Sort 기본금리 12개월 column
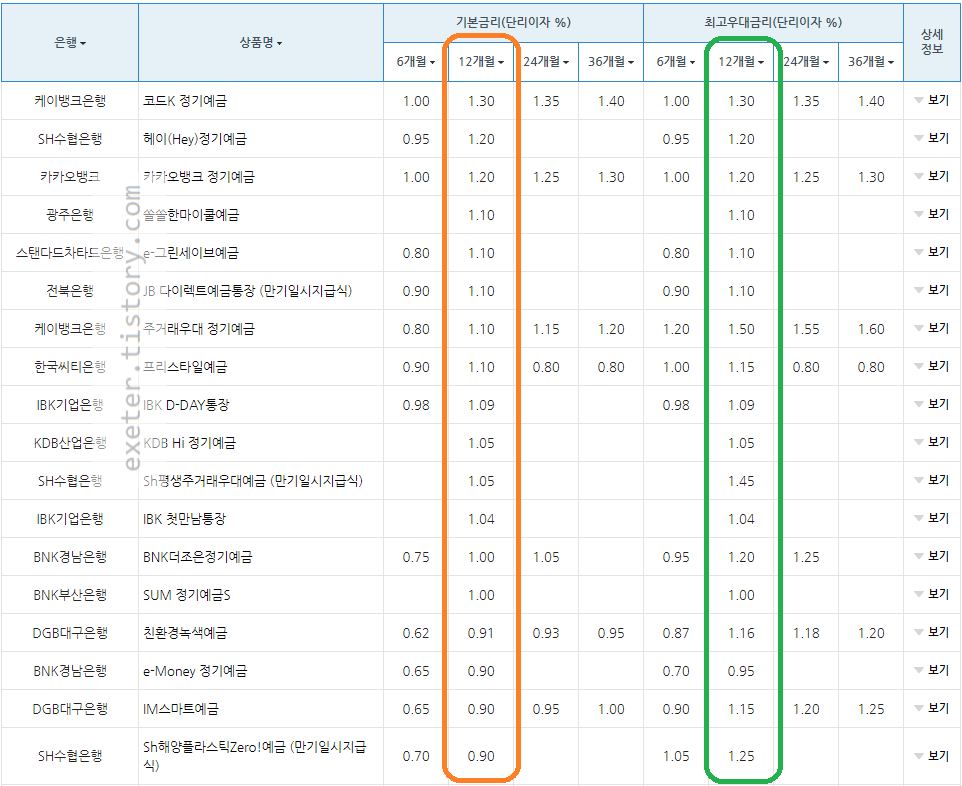The image size is (962, 786). 481,61
